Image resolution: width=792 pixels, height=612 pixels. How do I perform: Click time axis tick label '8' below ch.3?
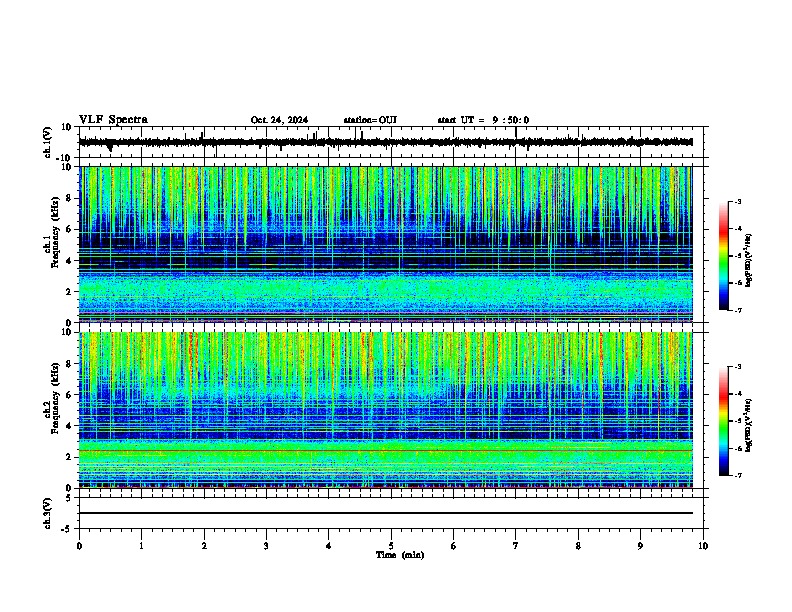(578, 546)
